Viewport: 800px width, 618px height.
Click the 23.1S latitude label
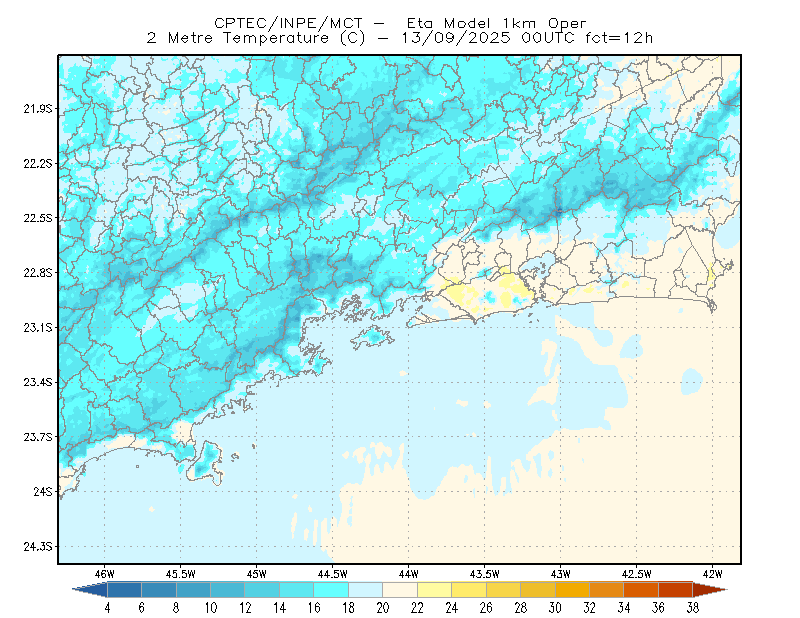click(38, 327)
